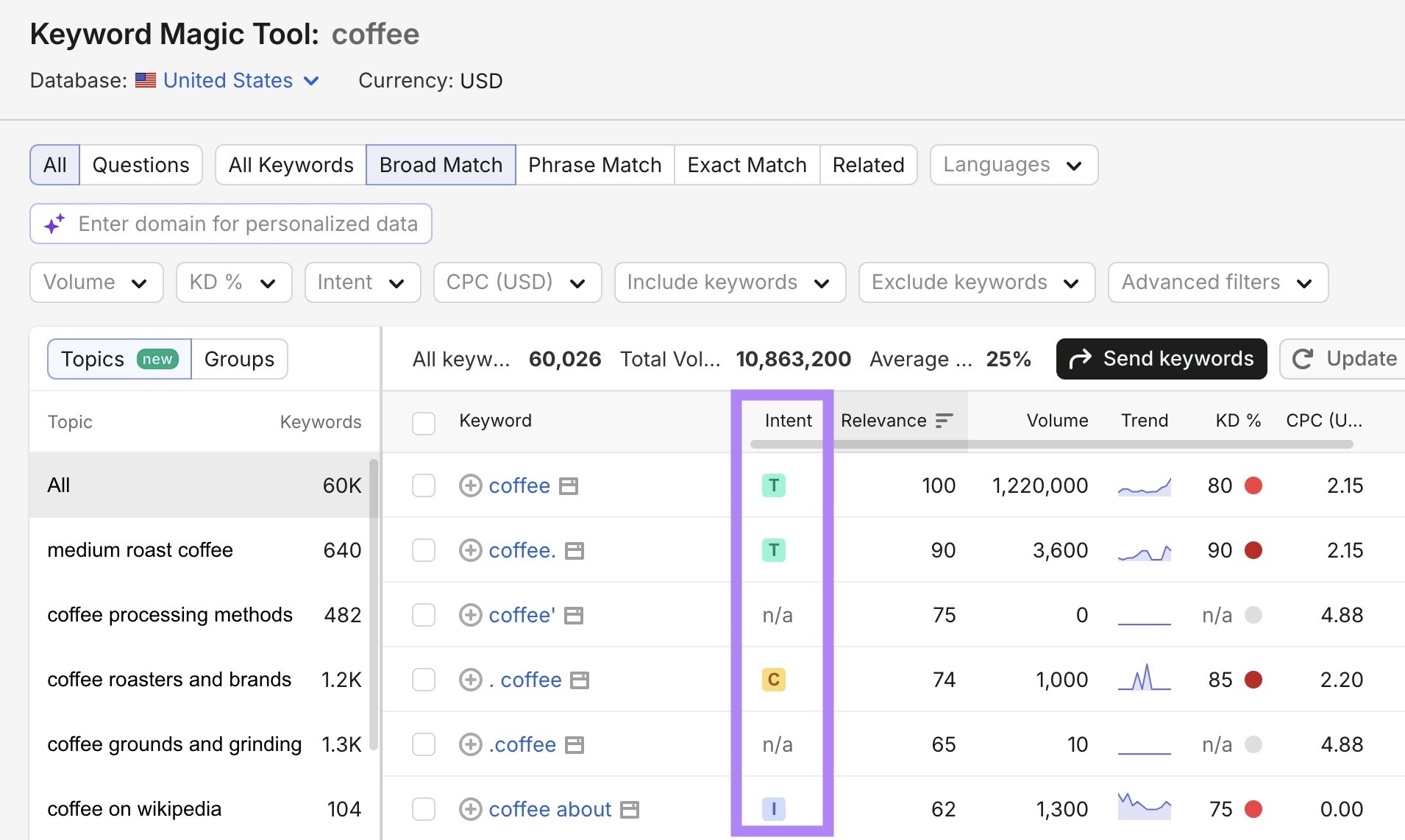Select the checkbox for coffee' row
Viewport: 1405px width, 840px height.
pos(424,615)
